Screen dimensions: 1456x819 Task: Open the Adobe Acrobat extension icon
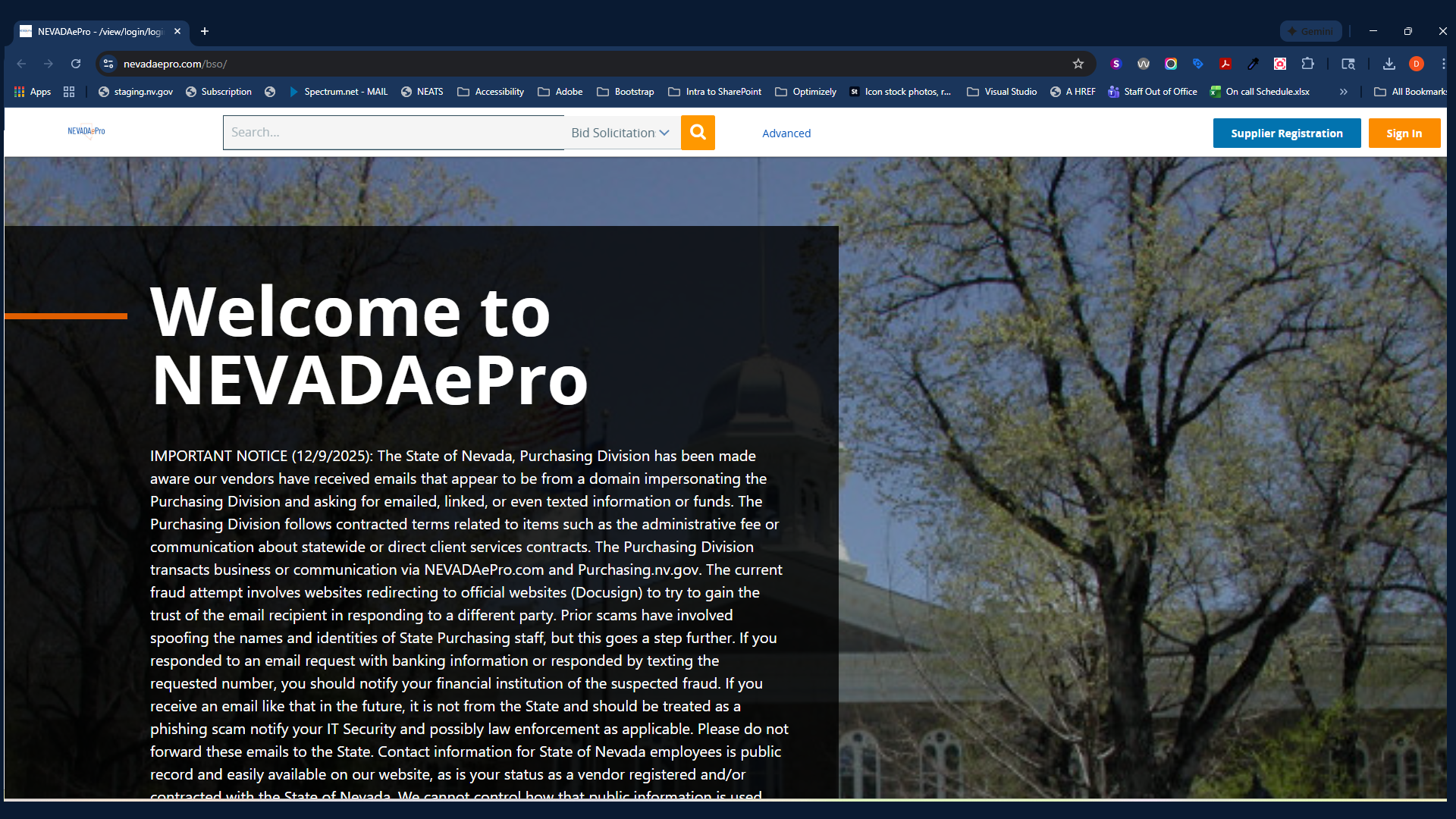click(1225, 64)
